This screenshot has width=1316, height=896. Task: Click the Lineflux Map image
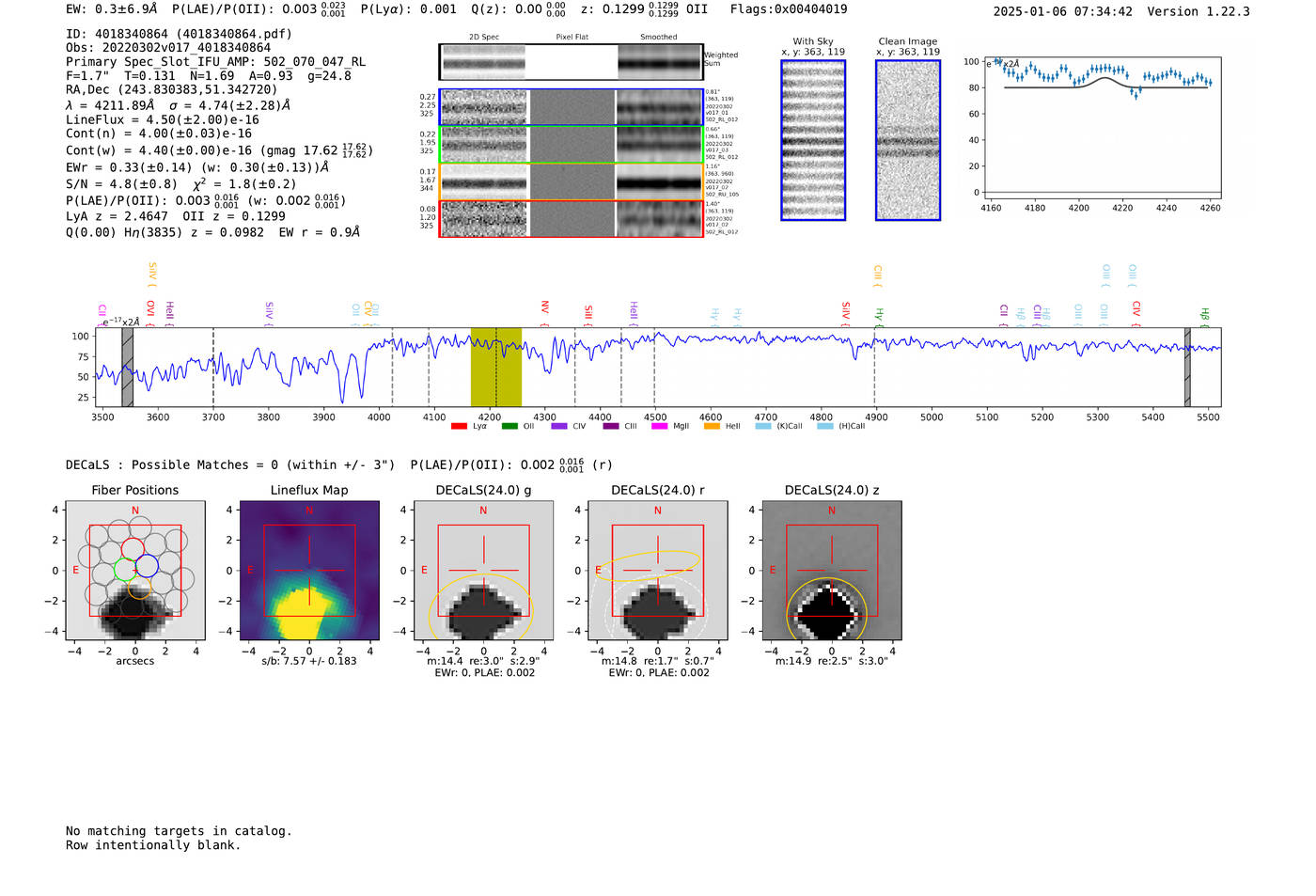tap(309, 571)
